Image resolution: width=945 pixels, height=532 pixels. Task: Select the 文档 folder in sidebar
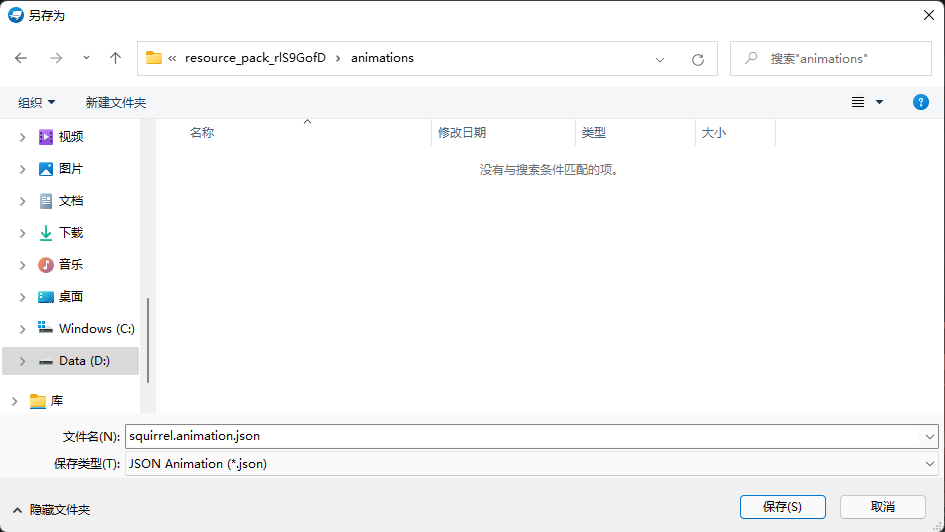tap(71, 201)
